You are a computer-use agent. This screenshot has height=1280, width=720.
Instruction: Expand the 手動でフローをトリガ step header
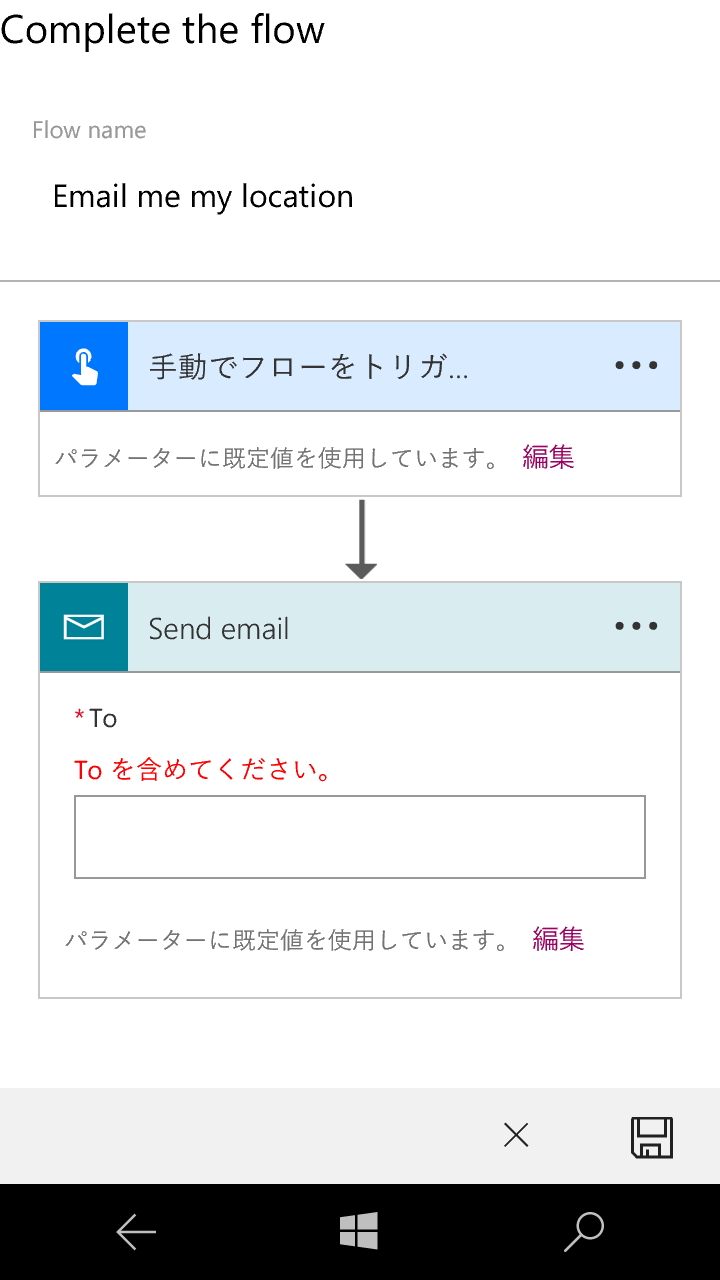[308, 367]
